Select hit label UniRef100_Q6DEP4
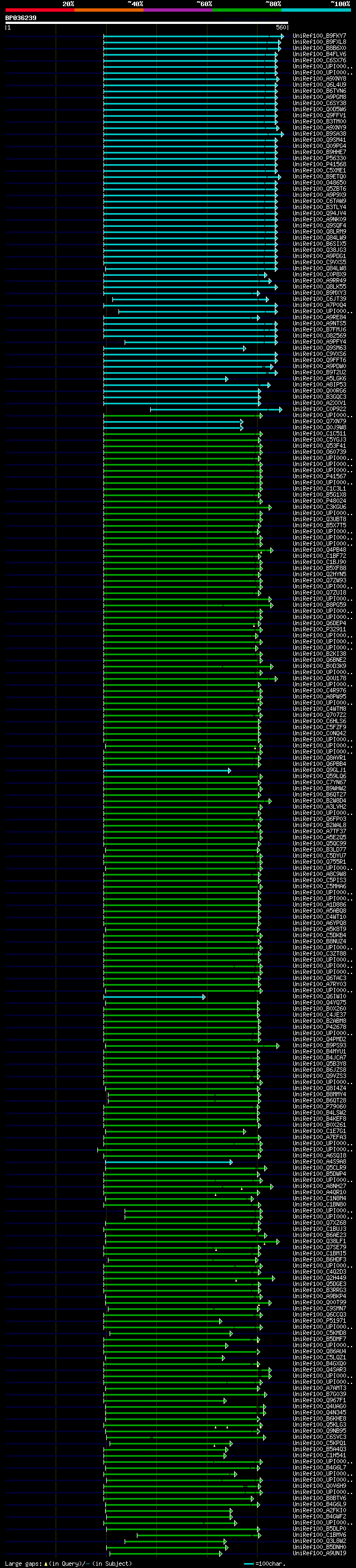 (319, 624)
